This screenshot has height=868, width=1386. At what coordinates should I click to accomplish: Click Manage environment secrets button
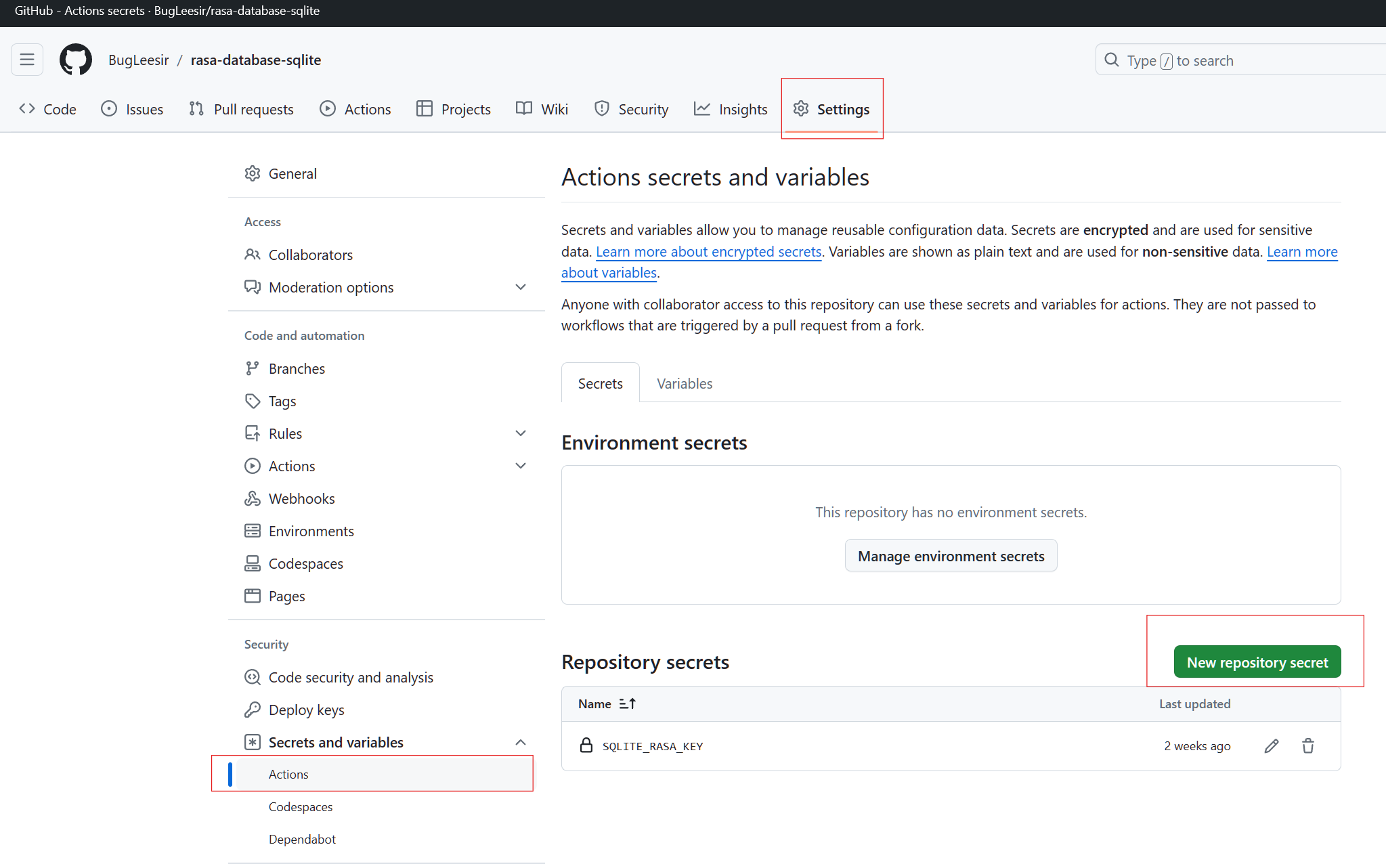(x=951, y=556)
